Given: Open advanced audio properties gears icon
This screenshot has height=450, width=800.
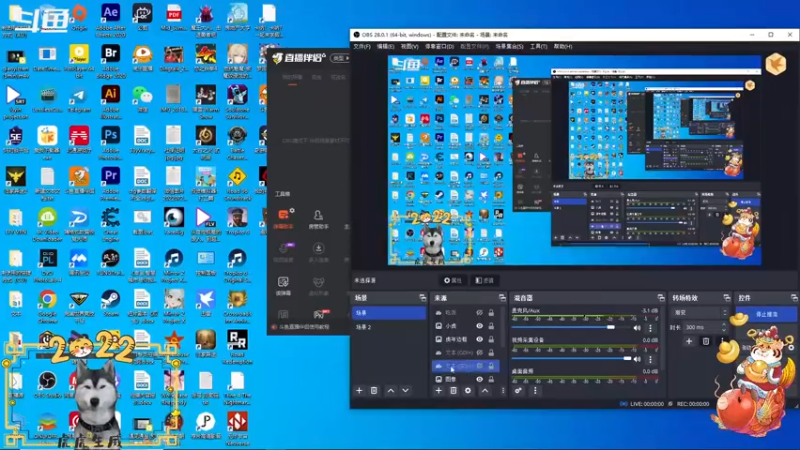Looking at the screenshot, I should pyautogui.click(x=518, y=391).
